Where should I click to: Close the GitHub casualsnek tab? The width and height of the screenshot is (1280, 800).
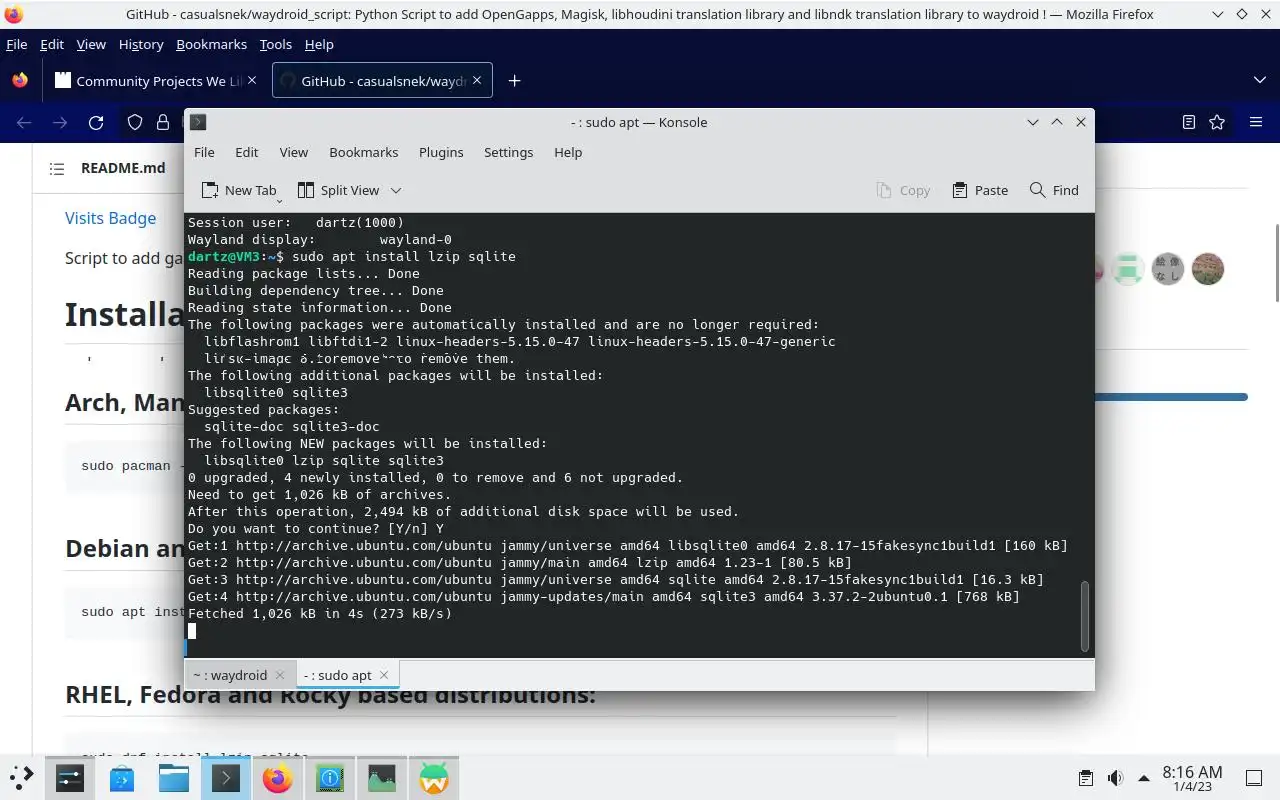click(476, 81)
